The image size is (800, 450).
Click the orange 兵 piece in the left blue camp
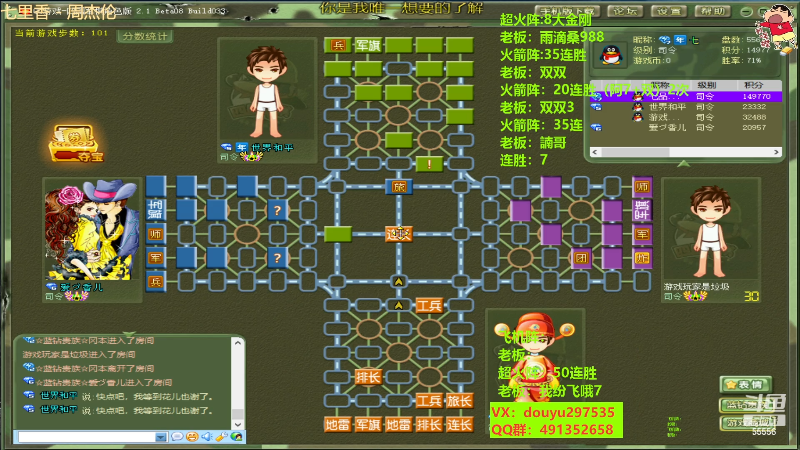tap(156, 281)
